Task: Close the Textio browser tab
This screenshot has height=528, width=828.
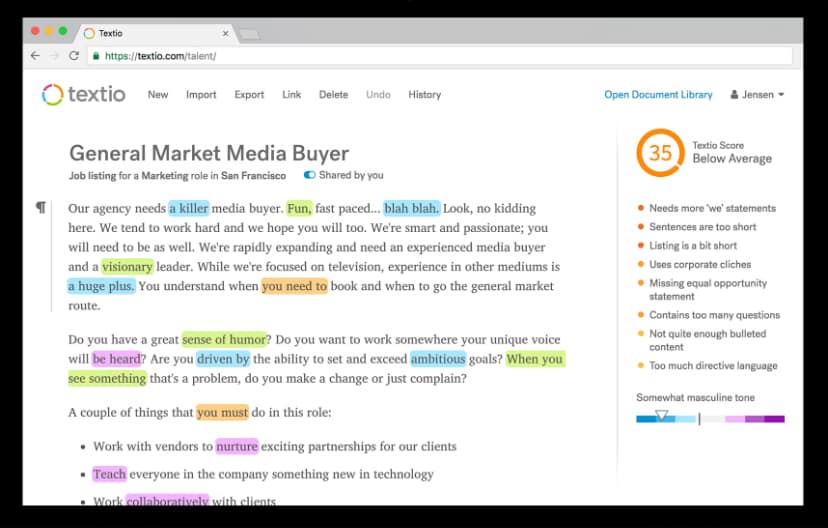Action: [x=225, y=33]
